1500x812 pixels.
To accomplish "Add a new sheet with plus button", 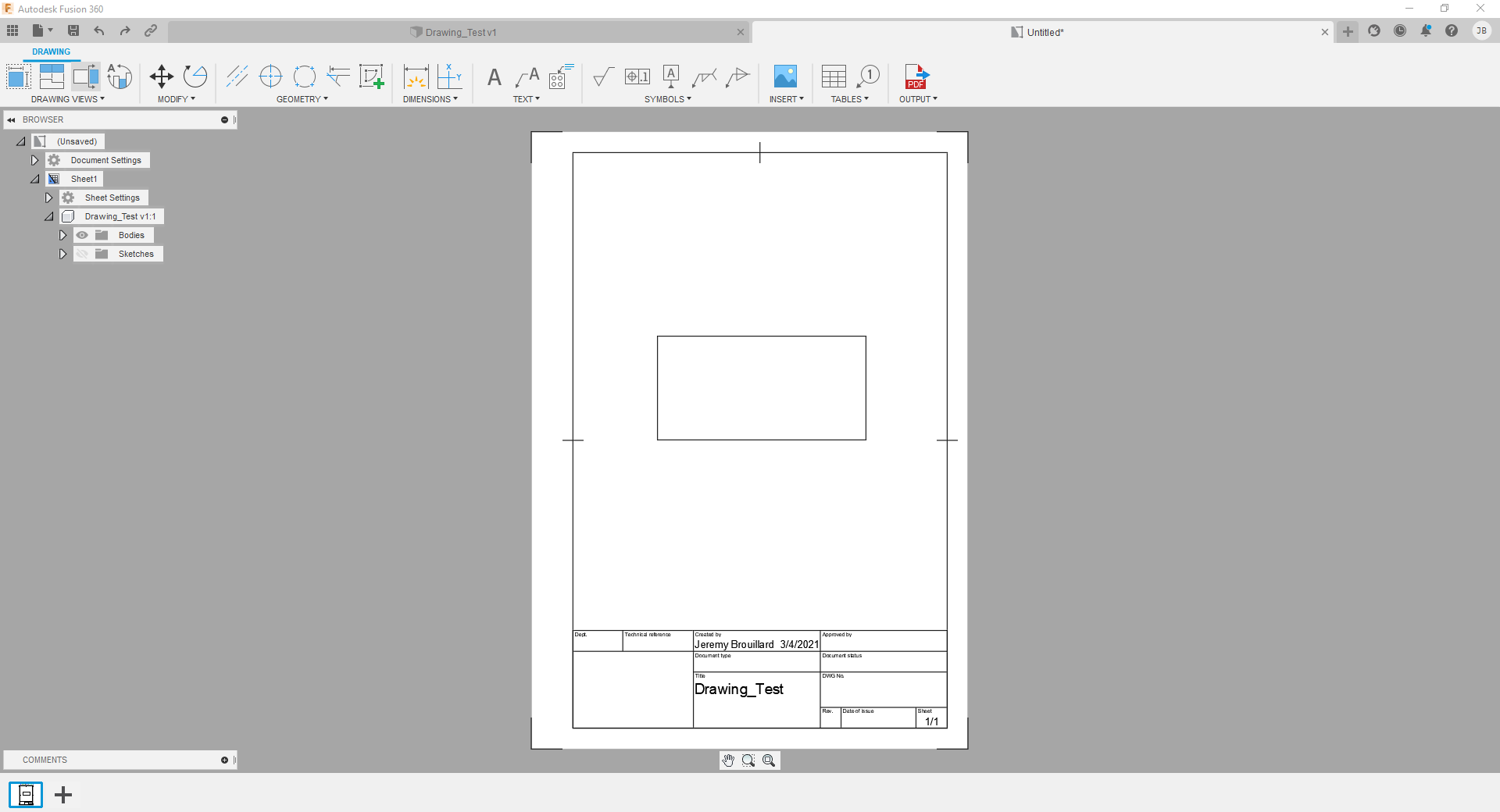I will [x=63, y=795].
